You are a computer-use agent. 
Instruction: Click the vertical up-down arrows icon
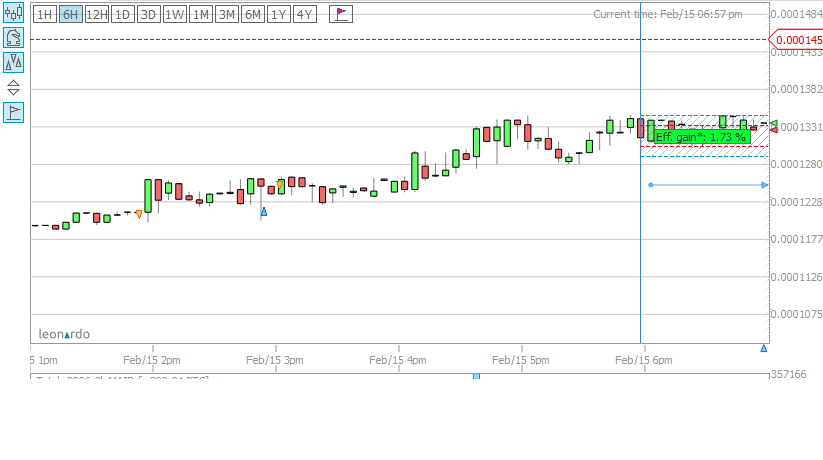tap(14, 87)
